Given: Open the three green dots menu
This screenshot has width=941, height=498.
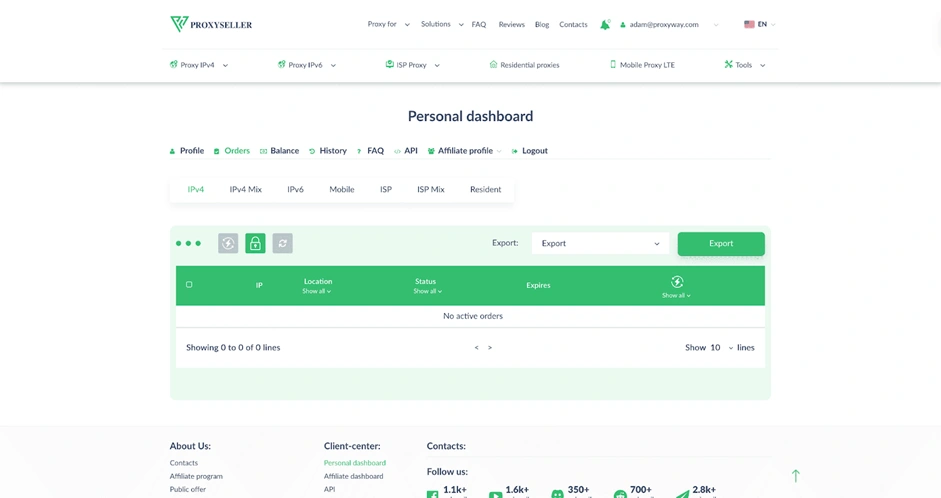Looking at the screenshot, I should pos(188,244).
